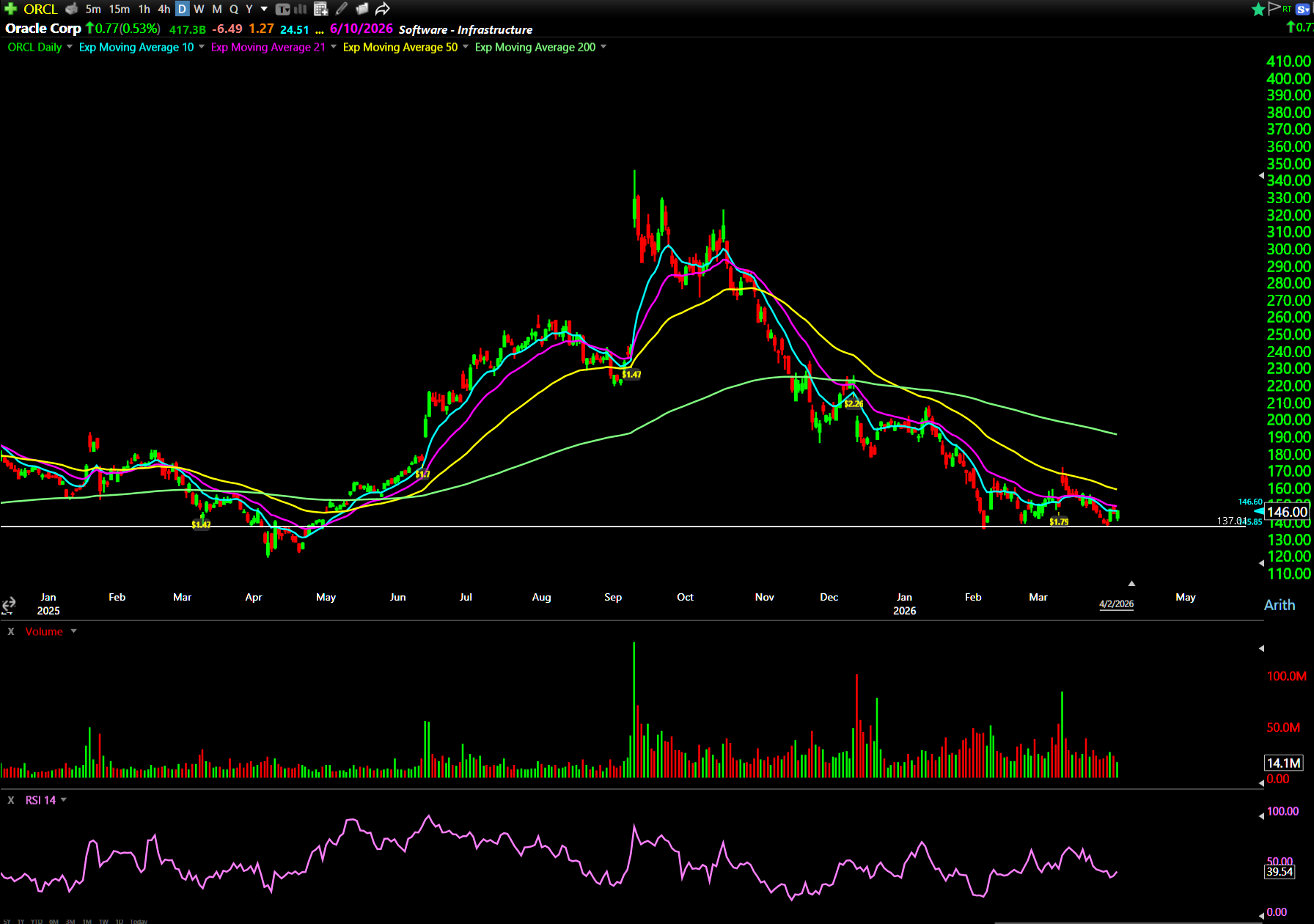
Task: Click the ORCL ticker symbol
Action: (40, 9)
